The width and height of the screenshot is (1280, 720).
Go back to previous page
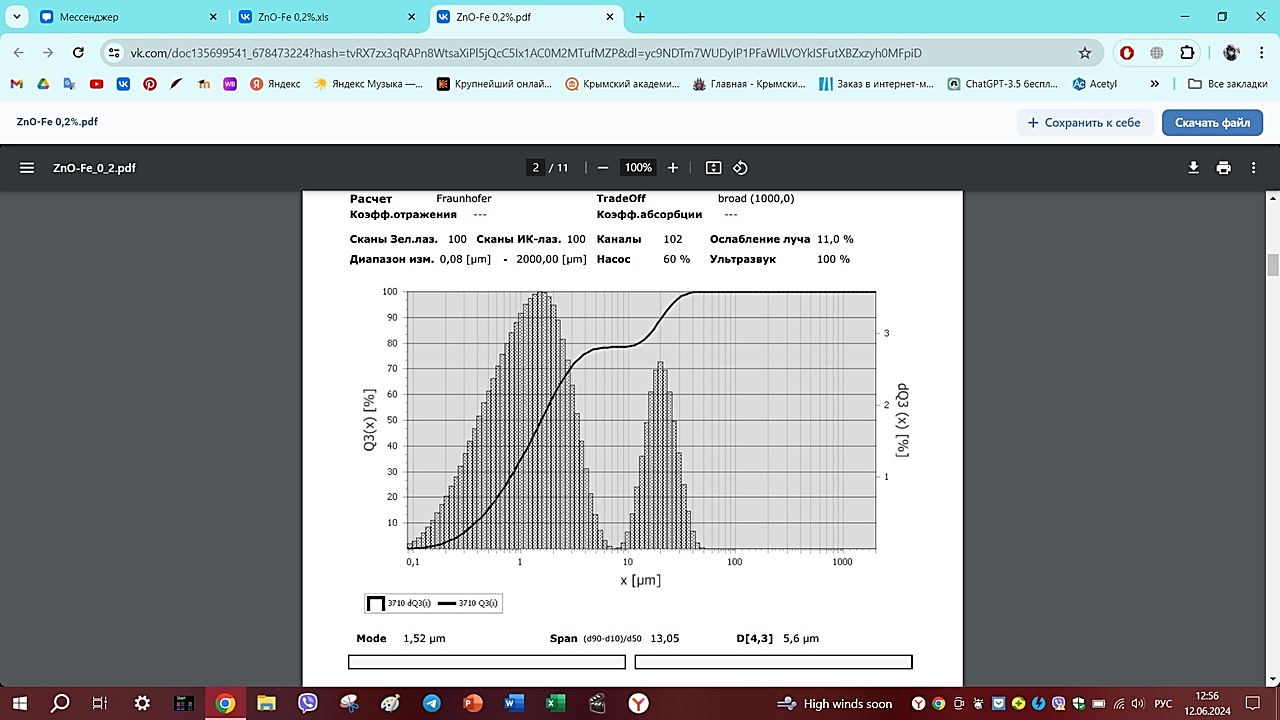pos(18,53)
